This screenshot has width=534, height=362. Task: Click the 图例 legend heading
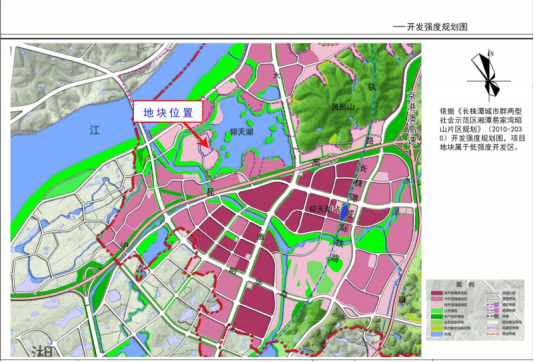point(465,284)
